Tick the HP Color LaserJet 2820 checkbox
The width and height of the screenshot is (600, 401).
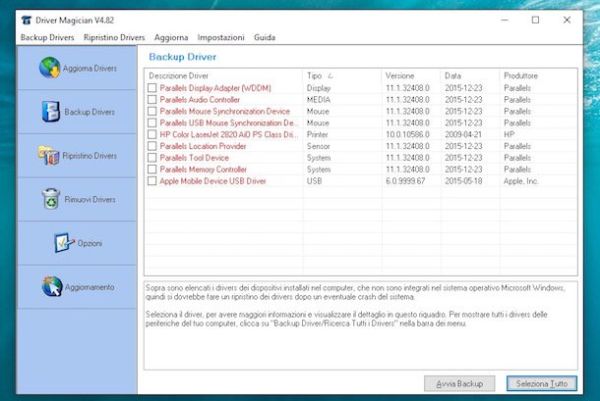click(153, 135)
